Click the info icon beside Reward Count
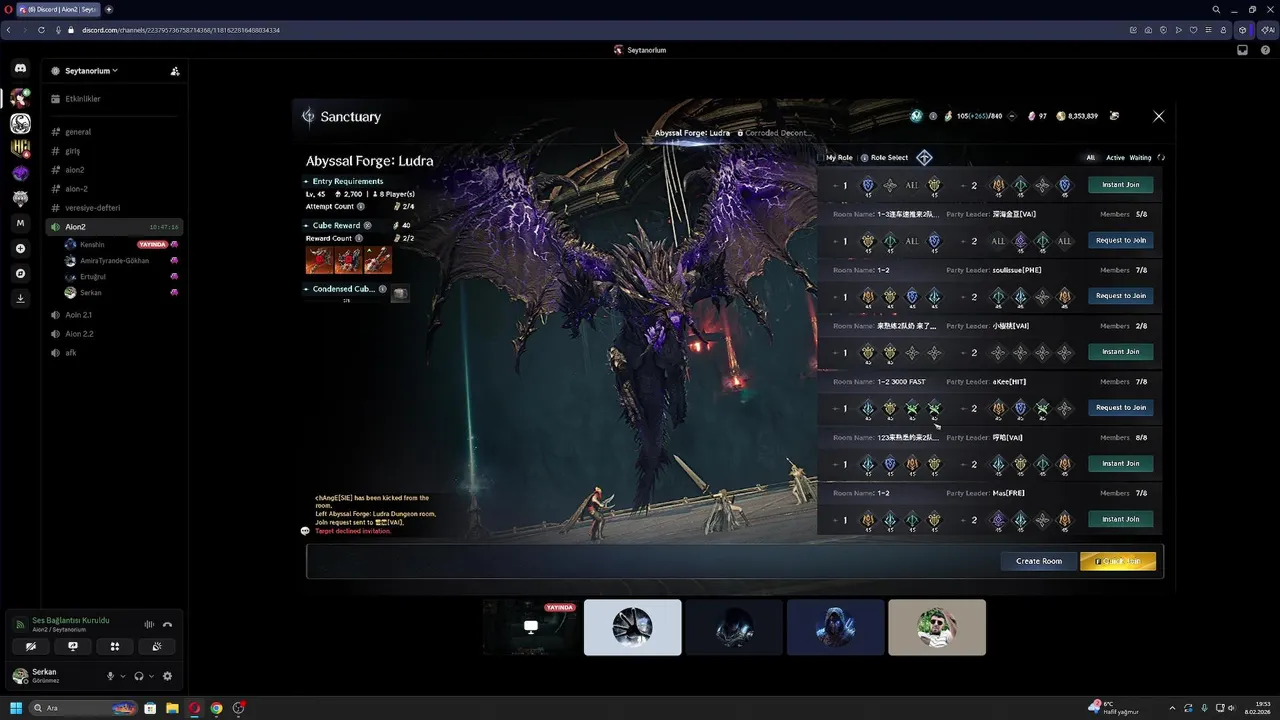Screen dimensions: 1280x720 tap(359, 238)
